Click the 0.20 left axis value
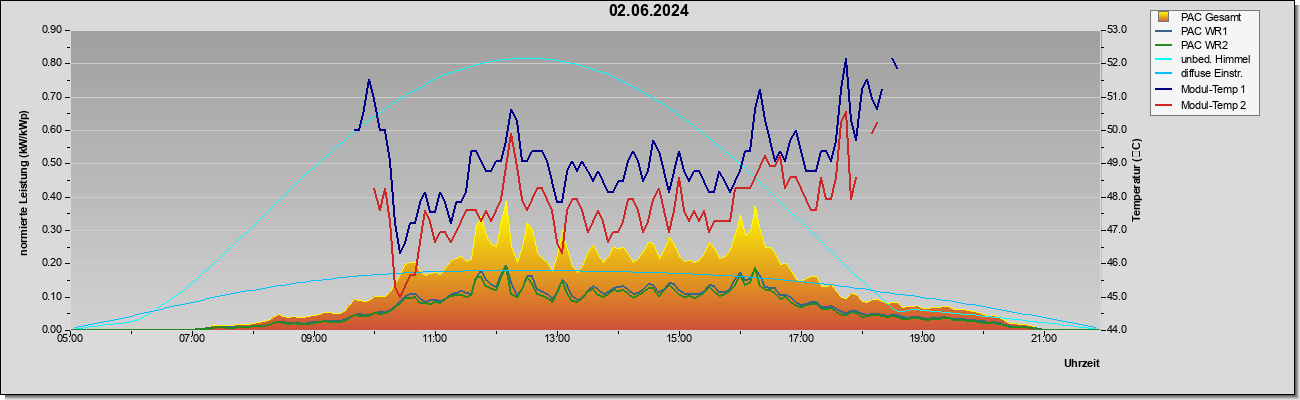This screenshot has width=1300, height=400. click(53, 263)
